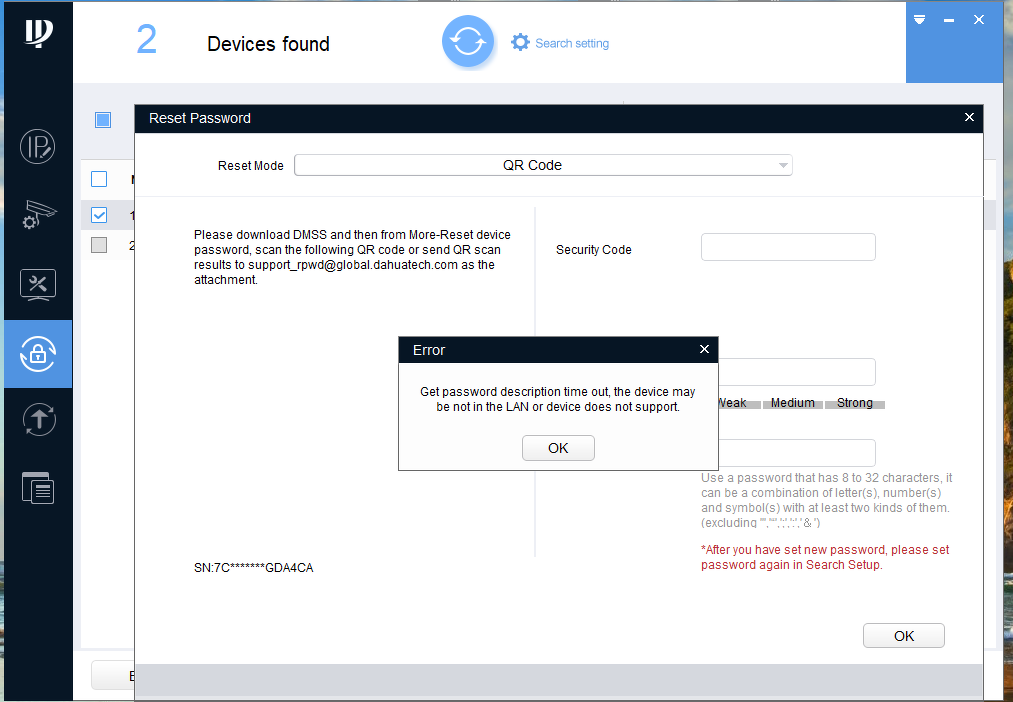
Task: Close the Error popup with X
Action: pyautogui.click(x=704, y=349)
